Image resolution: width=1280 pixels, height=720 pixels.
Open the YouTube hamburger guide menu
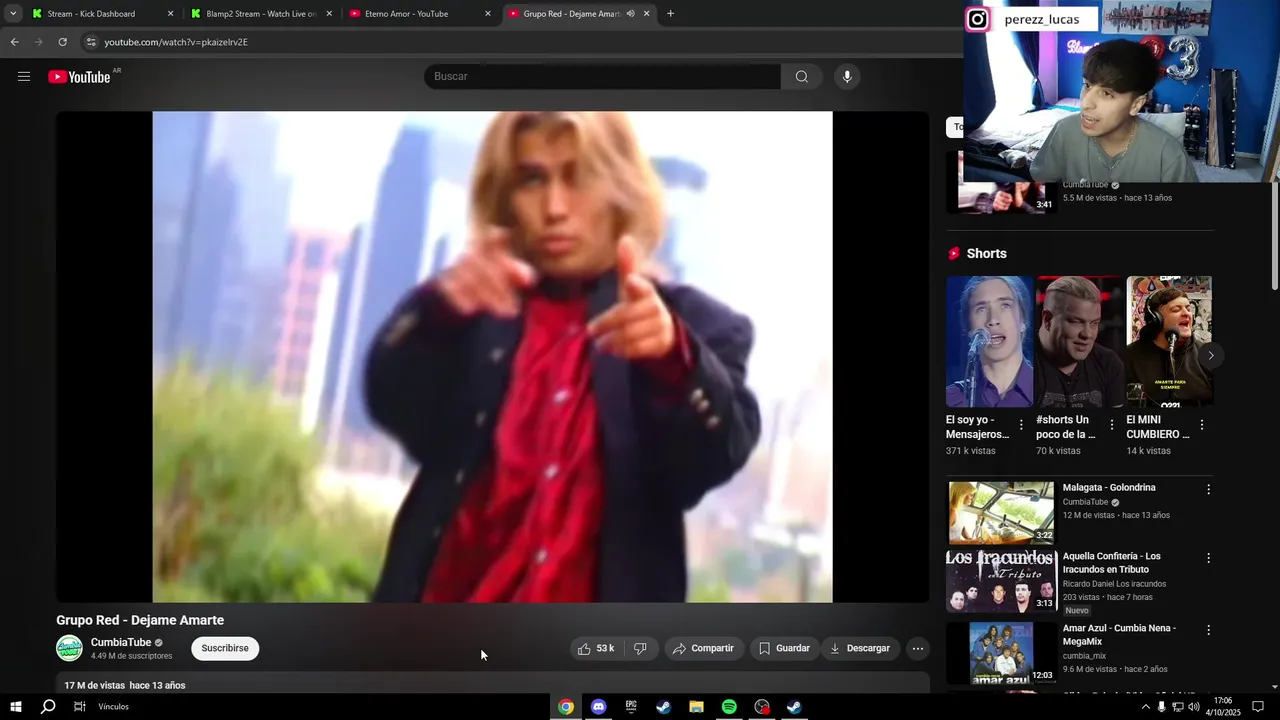[24, 77]
